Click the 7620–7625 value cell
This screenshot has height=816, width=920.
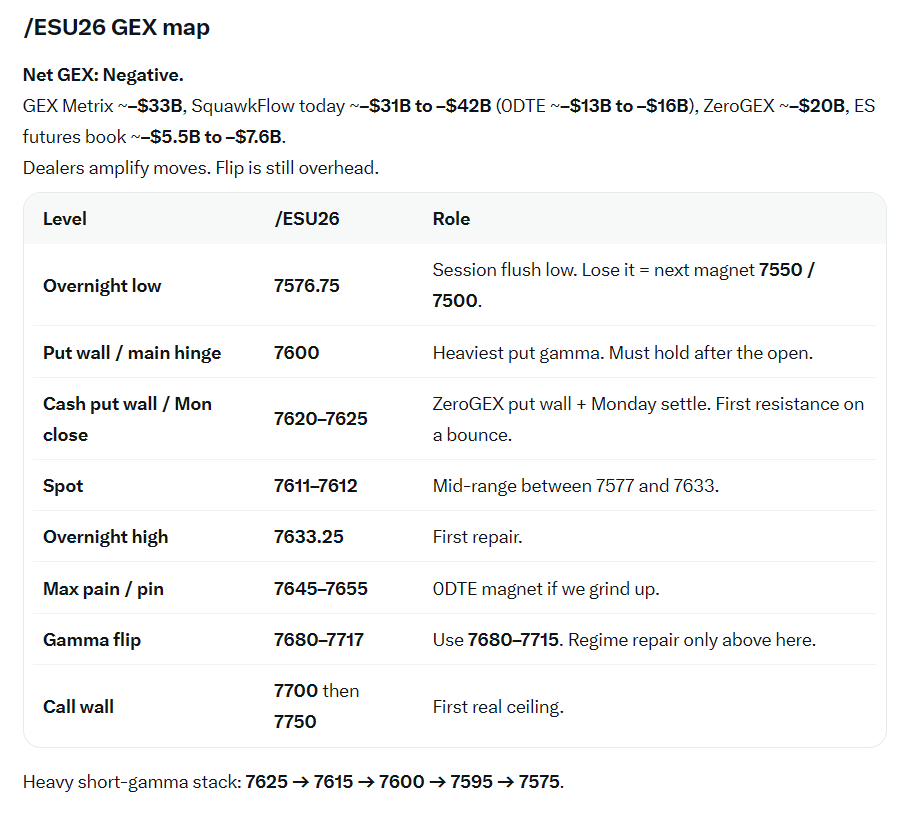320,418
